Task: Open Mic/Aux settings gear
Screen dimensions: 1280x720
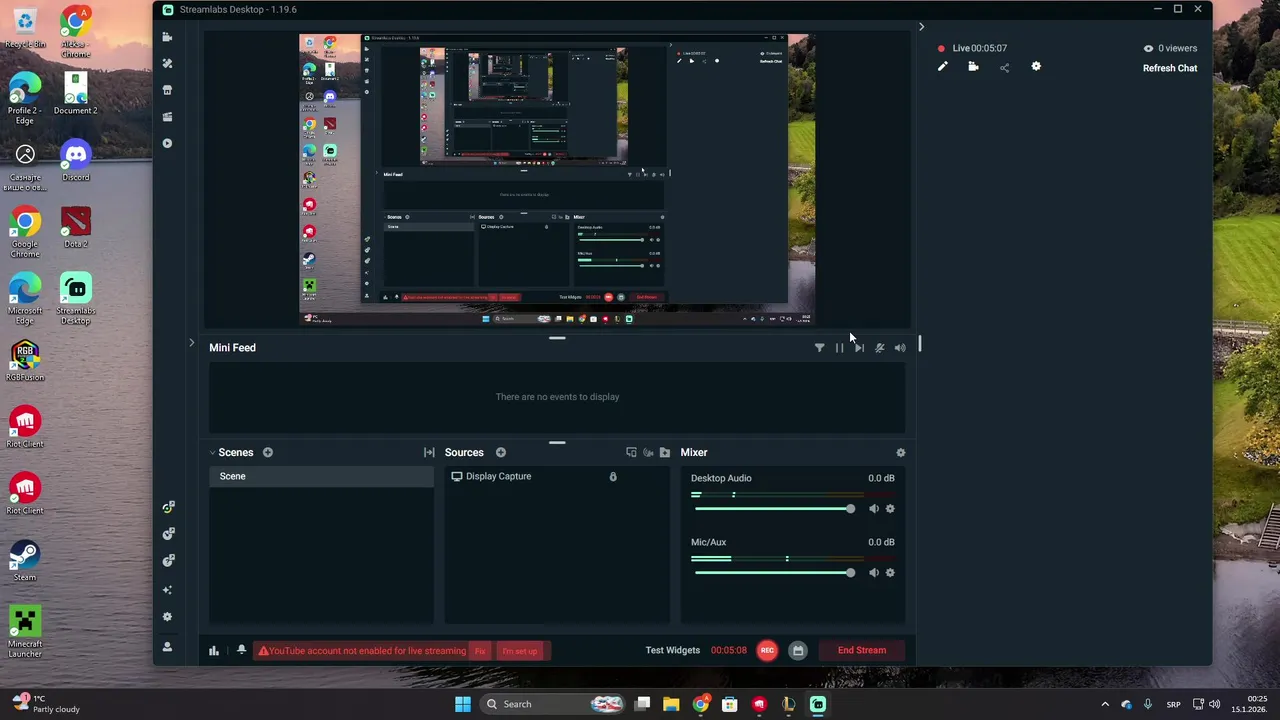Action: pyautogui.click(x=890, y=573)
